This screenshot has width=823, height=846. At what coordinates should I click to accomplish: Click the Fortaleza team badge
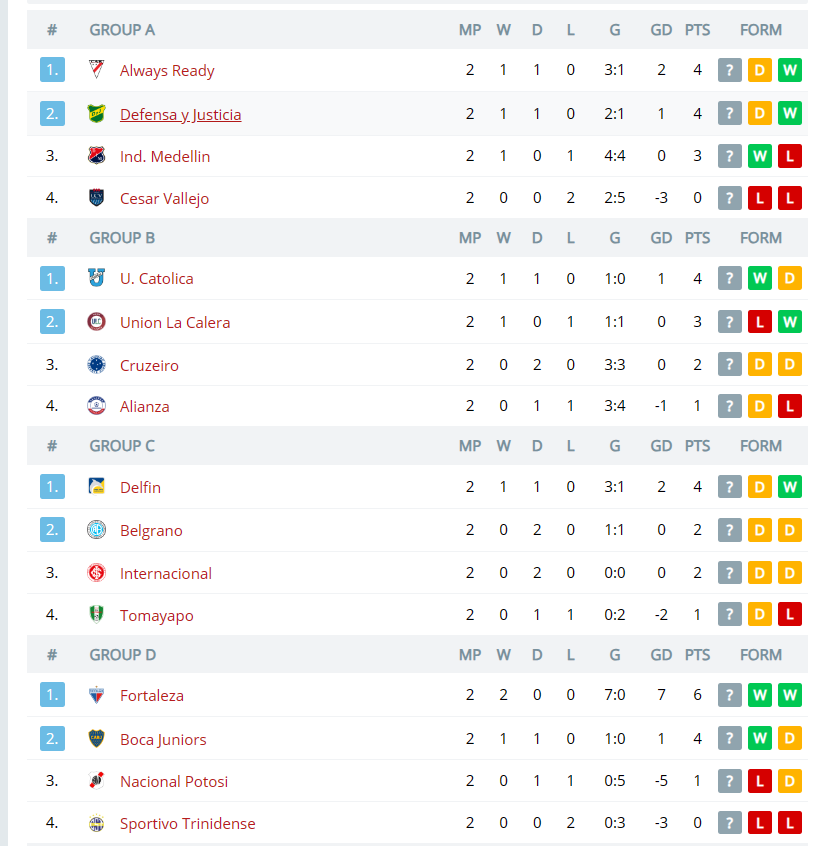pyautogui.click(x=97, y=695)
